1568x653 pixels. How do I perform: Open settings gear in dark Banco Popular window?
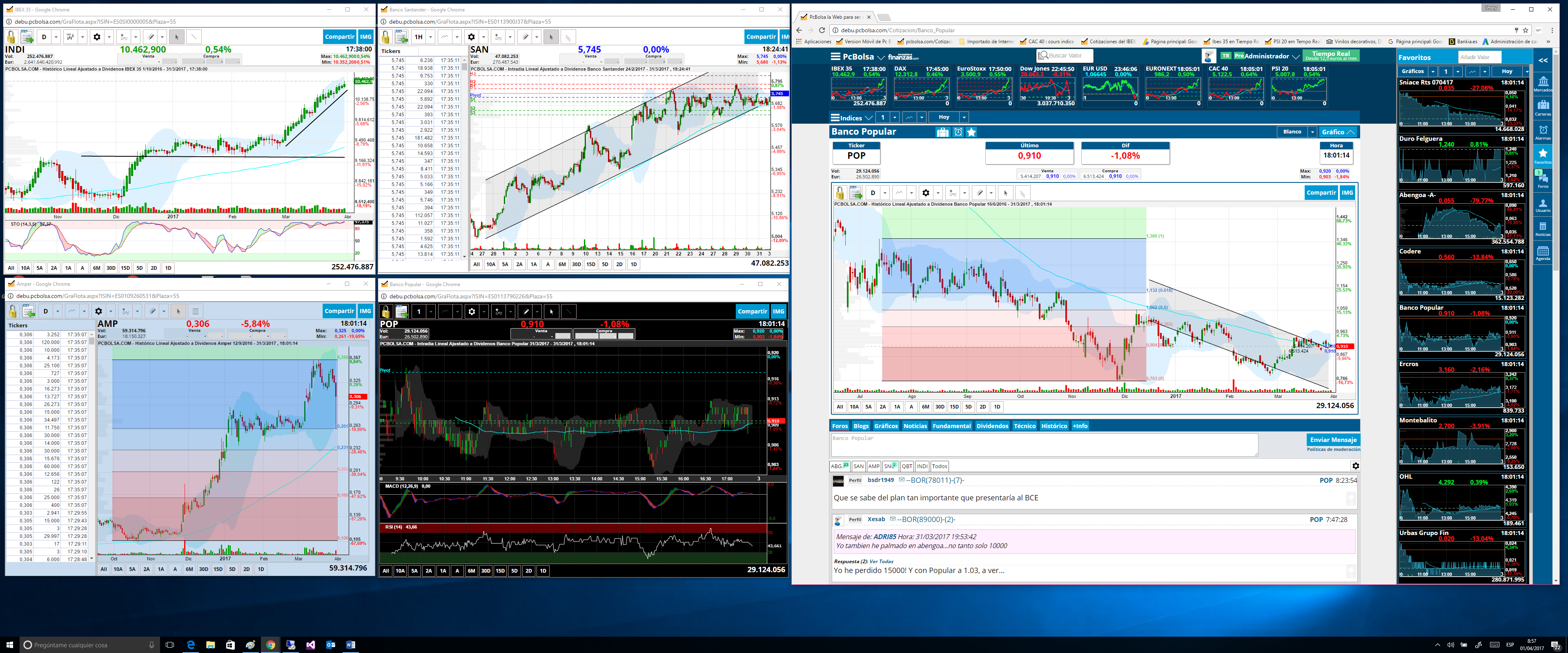(x=472, y=311)
